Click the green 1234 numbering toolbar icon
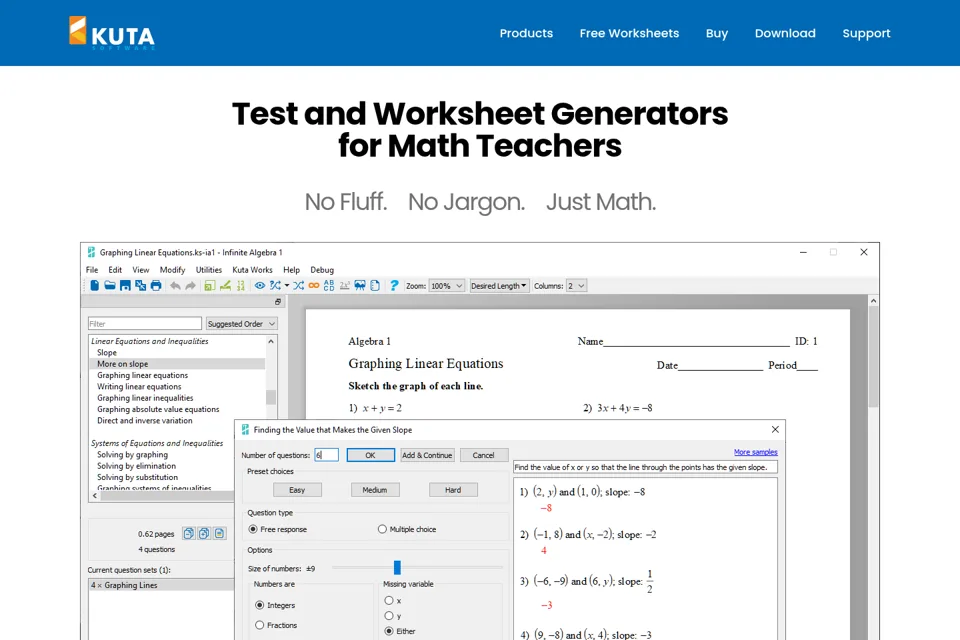 [241, 285]
